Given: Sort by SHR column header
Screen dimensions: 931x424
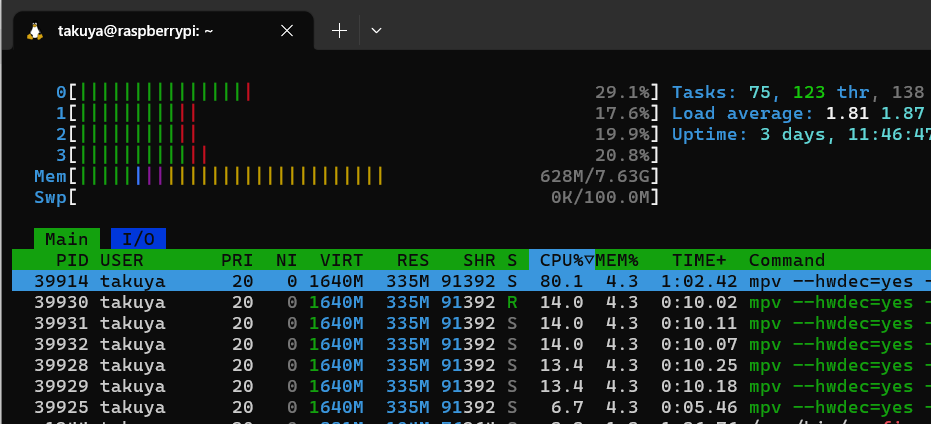Looking at the screenshot, I should tap(479, 260).
